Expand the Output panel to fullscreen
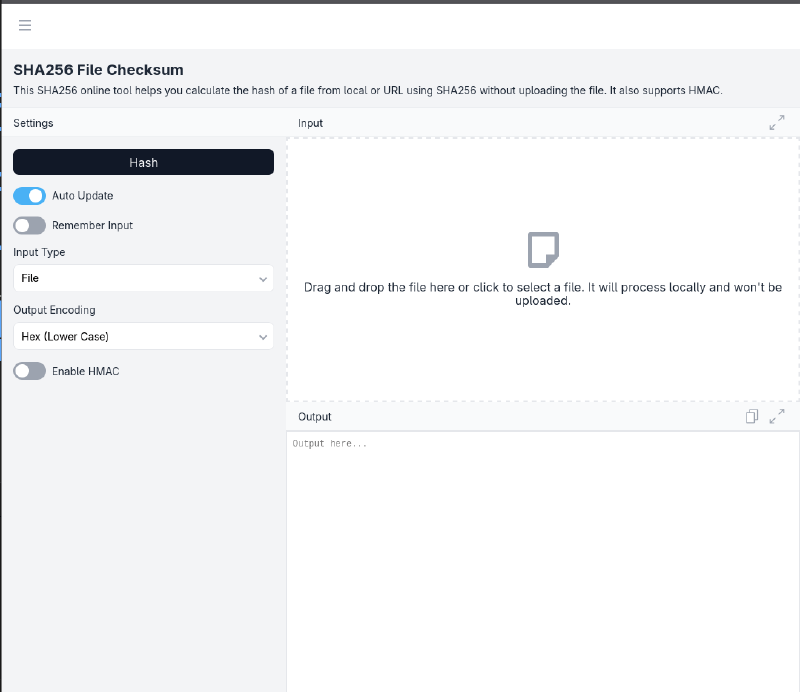This screenshot has width=800, height=692. 777,416
